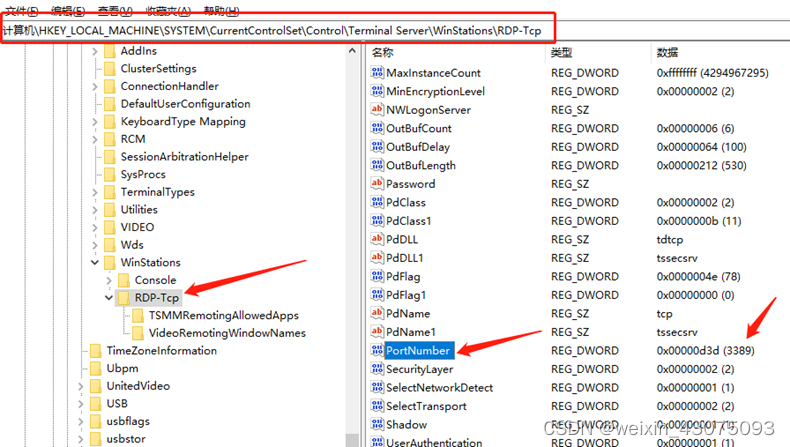Click the SelectTransport DWORD icon

tap(377, 405)
